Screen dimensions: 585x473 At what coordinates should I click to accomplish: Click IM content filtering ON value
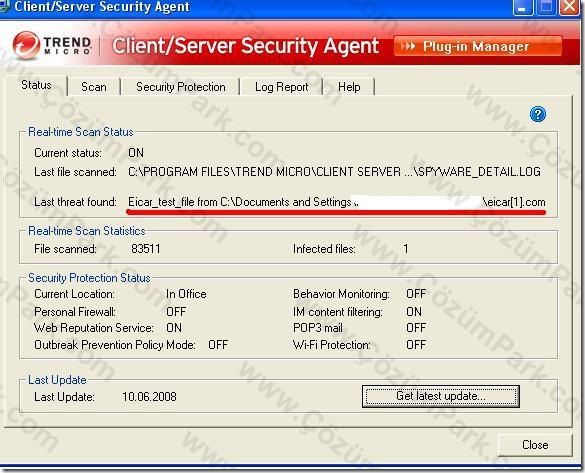pyautogui.click(x=414, y=311)
